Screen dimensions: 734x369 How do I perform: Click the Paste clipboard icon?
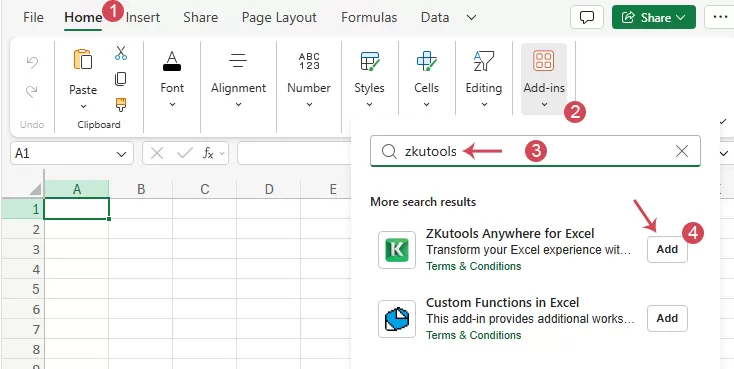[83, 59]
